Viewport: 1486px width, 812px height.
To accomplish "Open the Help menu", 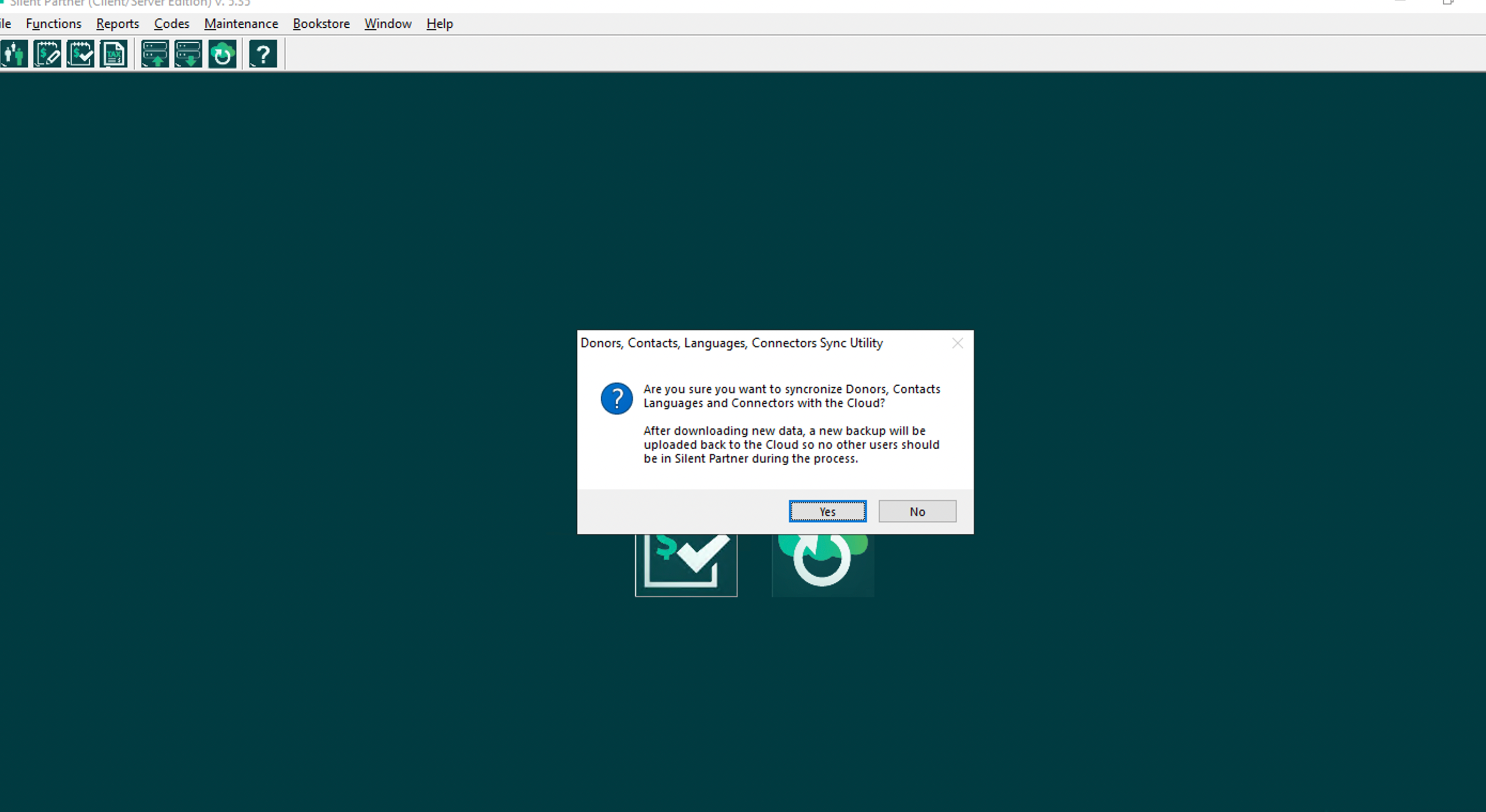I will pyautogui.click(x=439, y=24).
